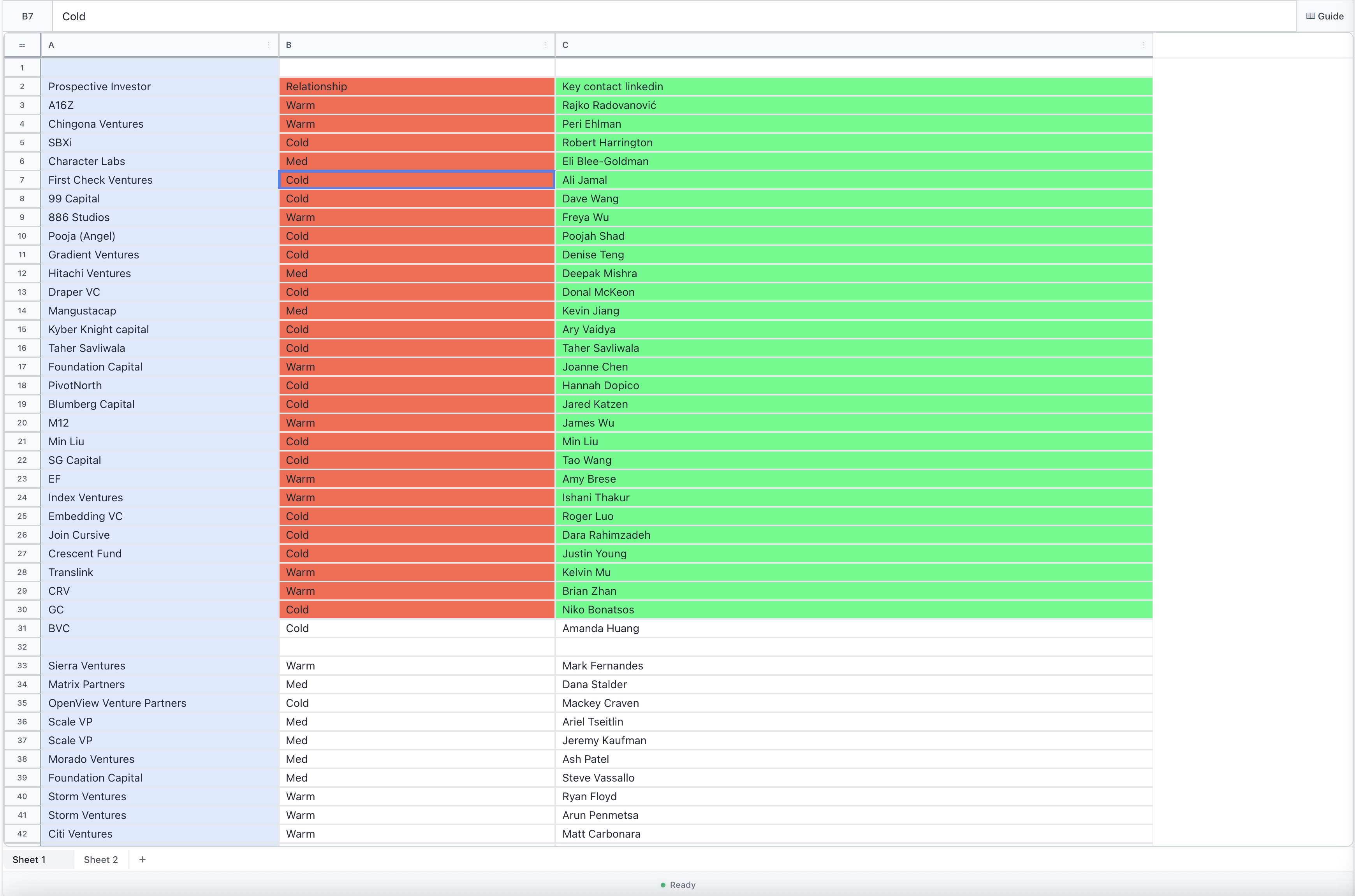Click 'Steve Vassallo' cell
The height and width of the screenshot is (896, 1355).
(x=854, y=778)
